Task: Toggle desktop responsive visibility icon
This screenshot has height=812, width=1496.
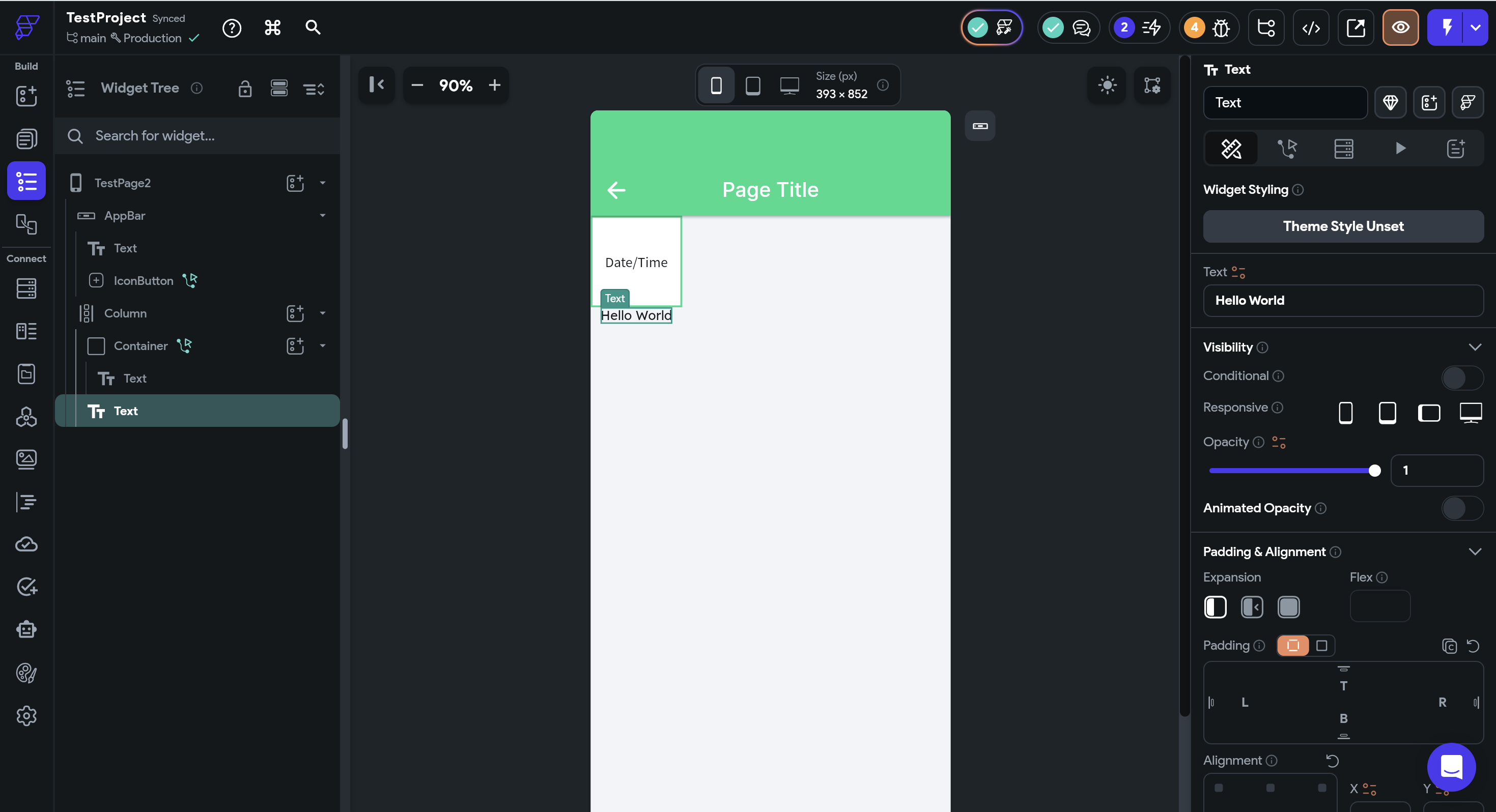Action: coord(1470,413)
